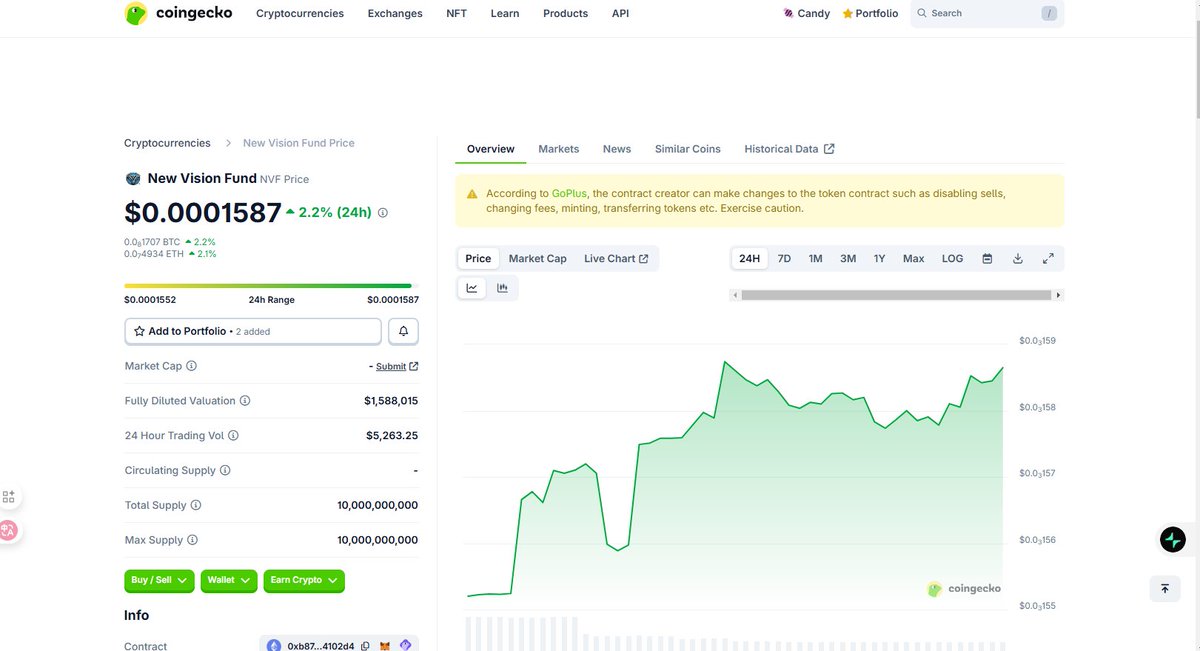
Task: Click Total Supply info icon
Action: point(196,505)
